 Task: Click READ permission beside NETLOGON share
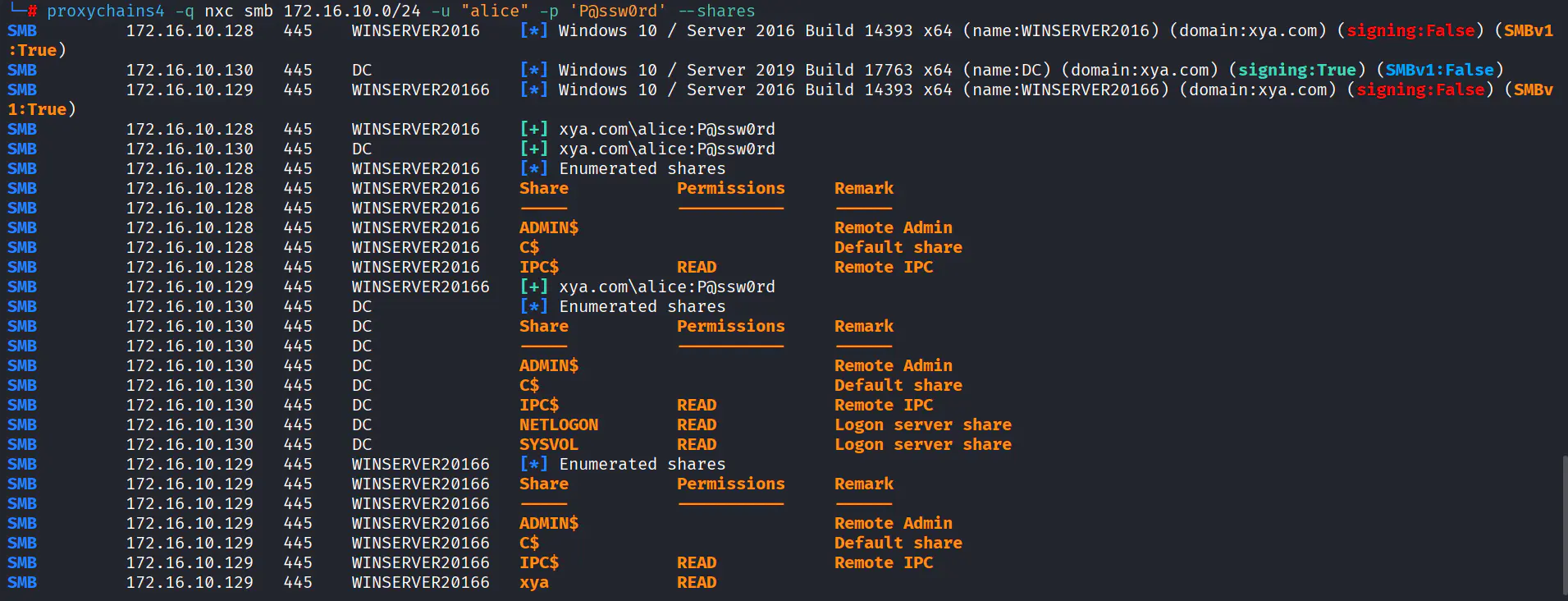[x=696, y=424]
